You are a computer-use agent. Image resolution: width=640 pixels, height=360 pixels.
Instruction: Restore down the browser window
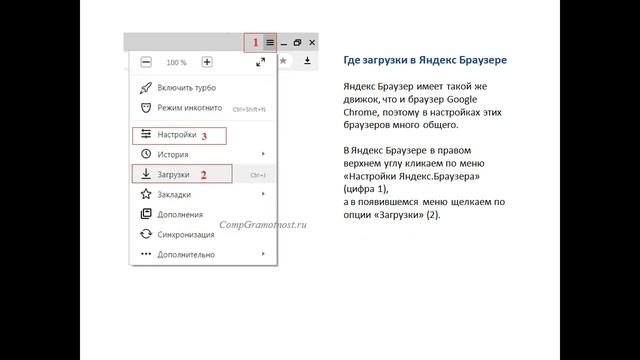coord(297,42)
